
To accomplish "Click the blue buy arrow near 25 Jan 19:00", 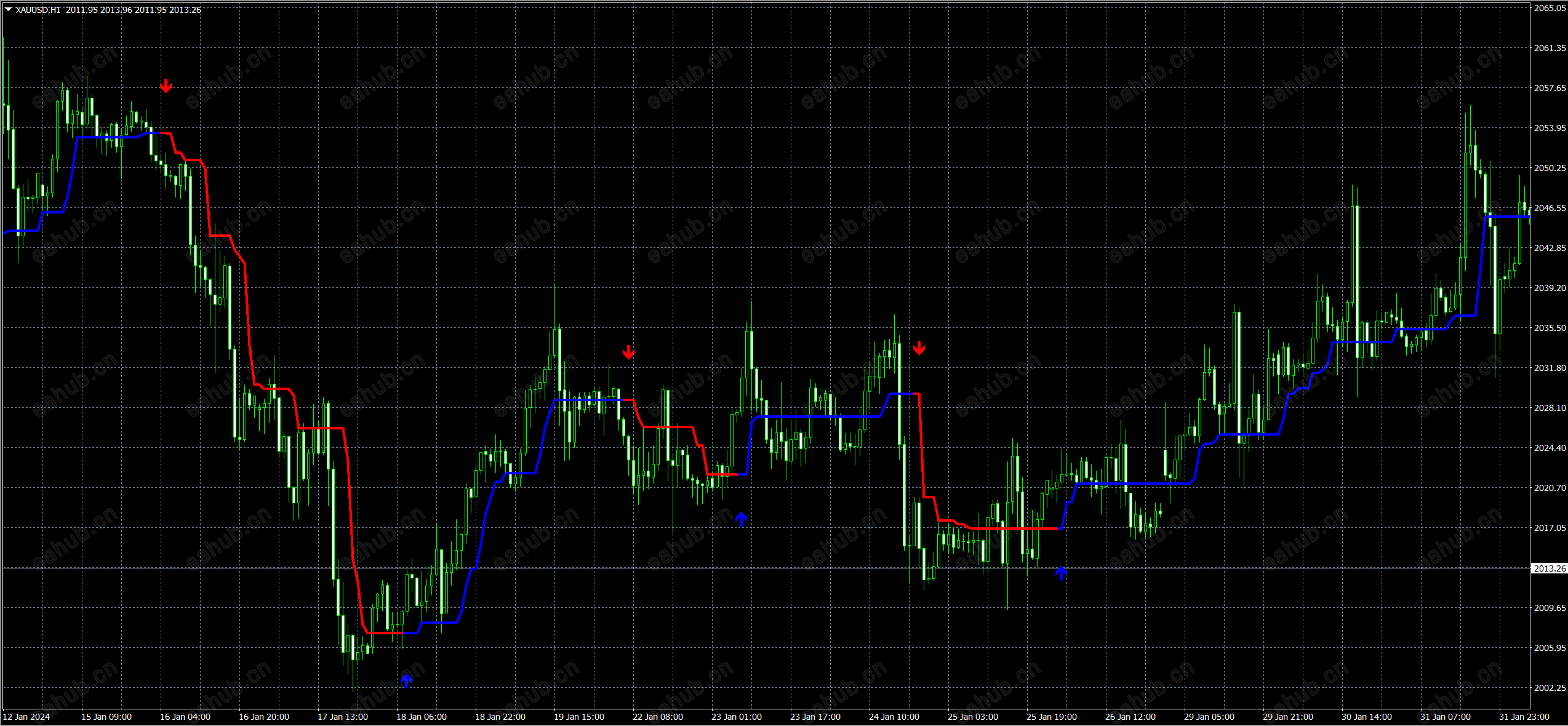I will click(1061, 573).
